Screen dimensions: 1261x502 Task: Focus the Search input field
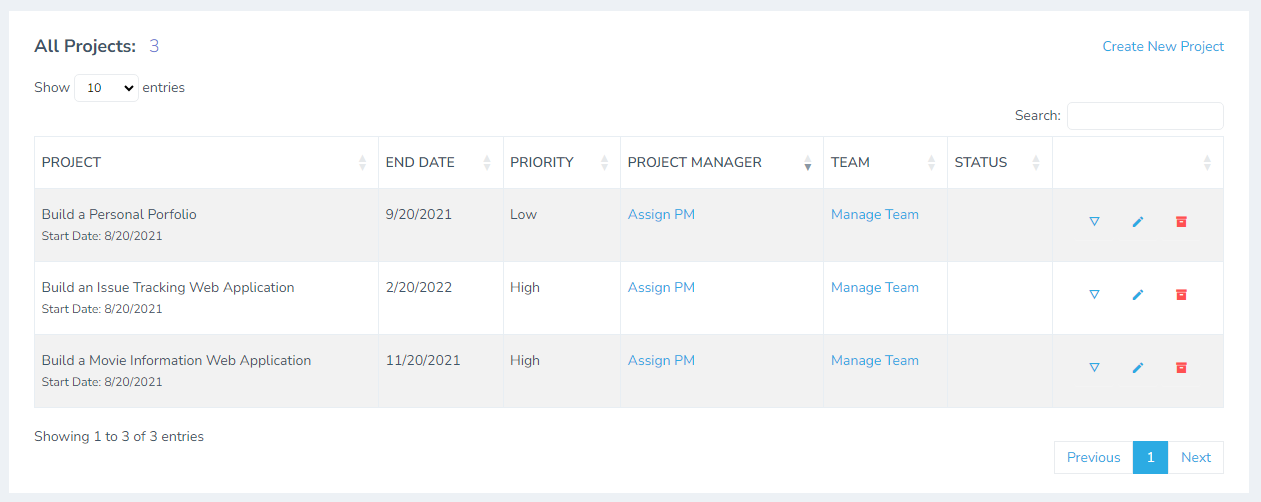pyautogui.click(x=1144, y=116)
